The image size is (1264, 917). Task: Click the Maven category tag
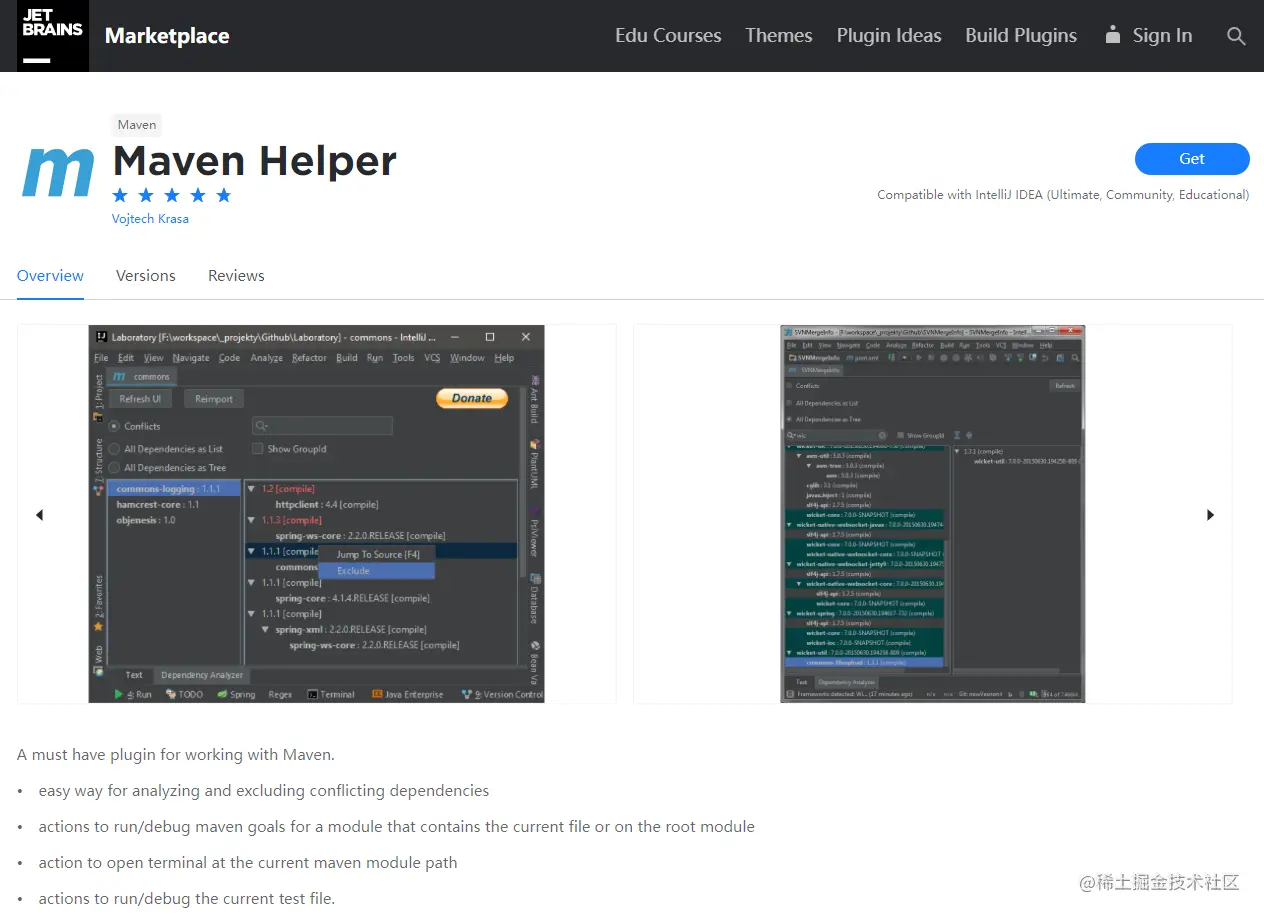(137, 125)
